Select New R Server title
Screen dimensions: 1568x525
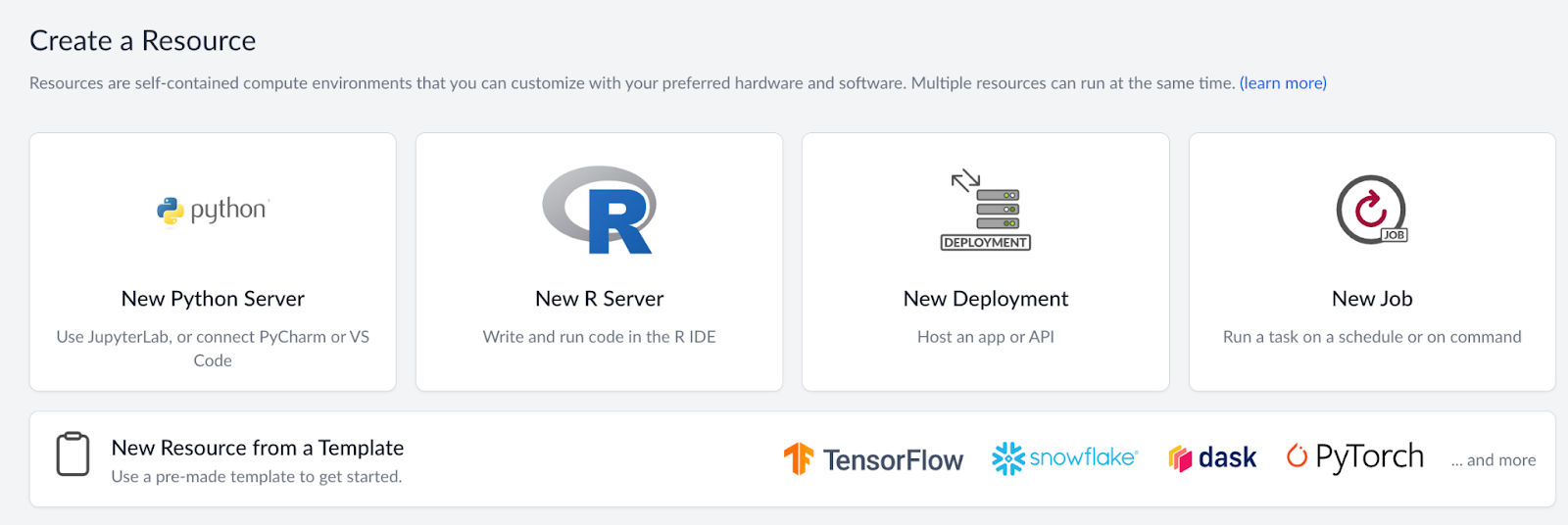pyautogui.click(x=600, y=299)
